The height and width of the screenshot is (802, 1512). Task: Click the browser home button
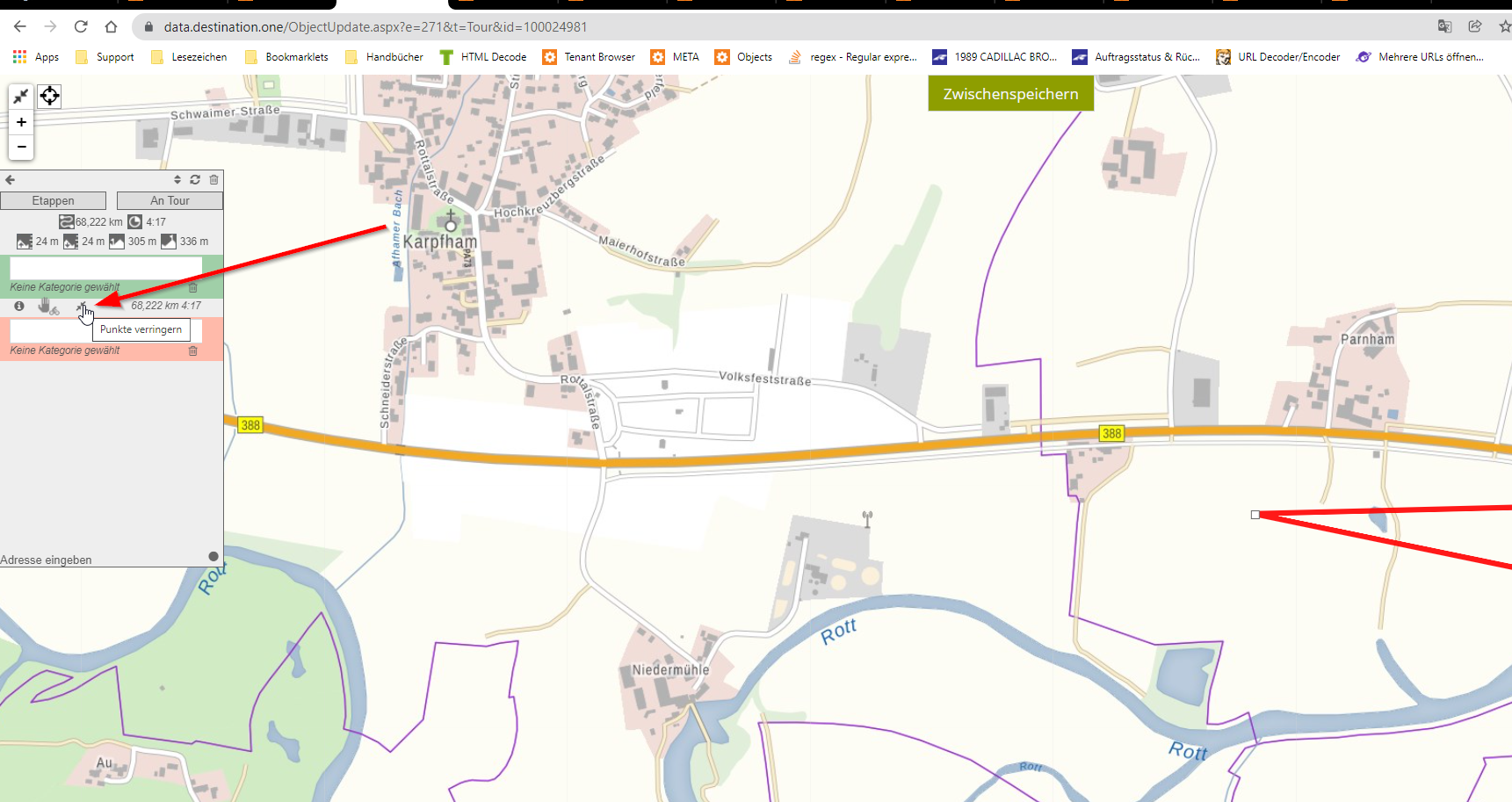pos(111,26)
